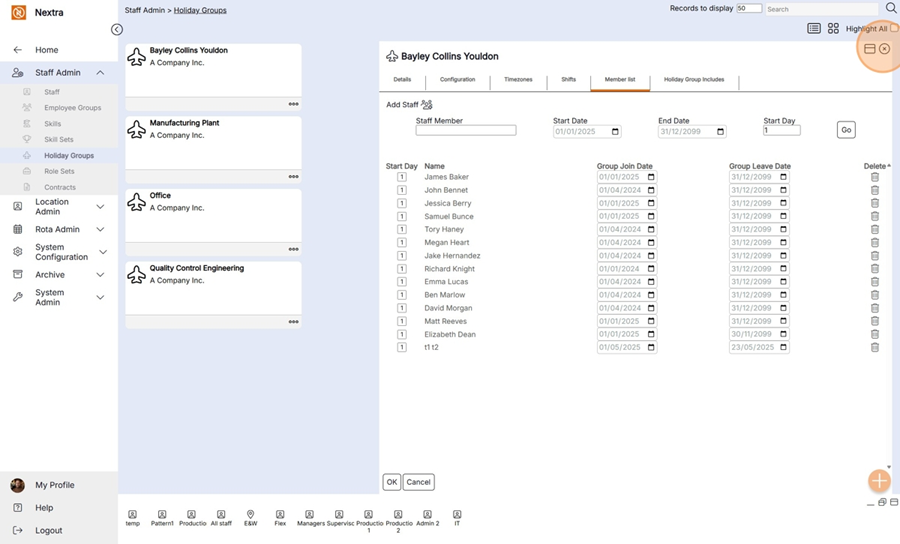Open My Profile
Viewport: 900px width, 544px height.
click(x=55, y=485)
